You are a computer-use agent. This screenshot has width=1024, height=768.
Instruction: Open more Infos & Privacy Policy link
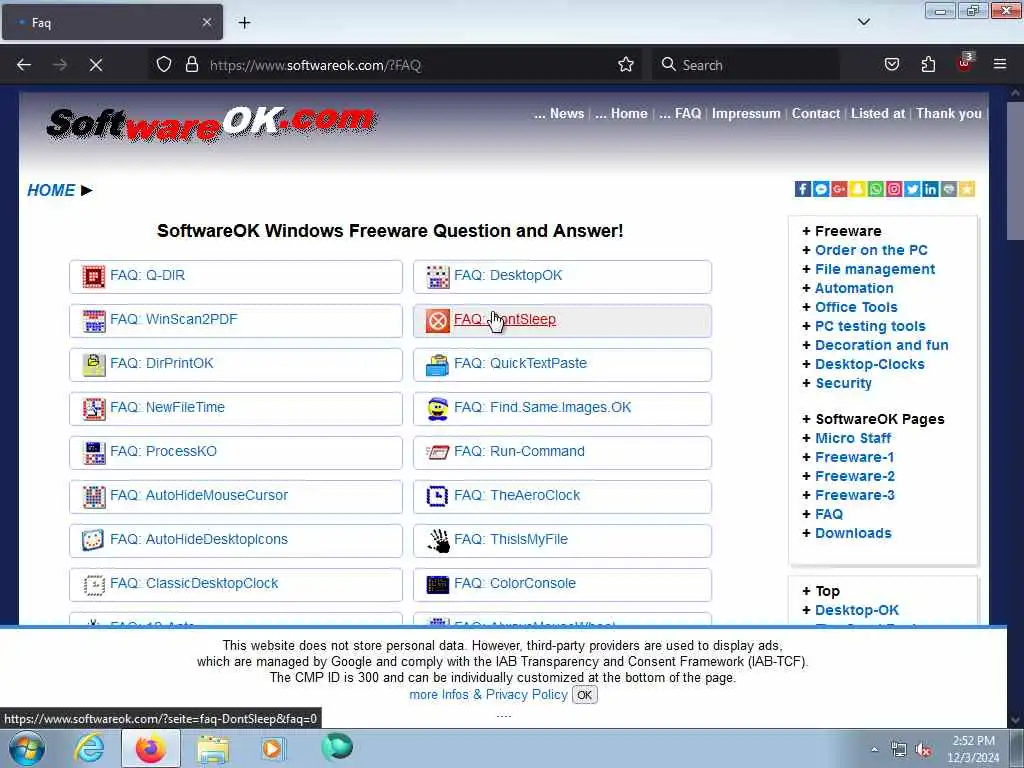point(488,695)
